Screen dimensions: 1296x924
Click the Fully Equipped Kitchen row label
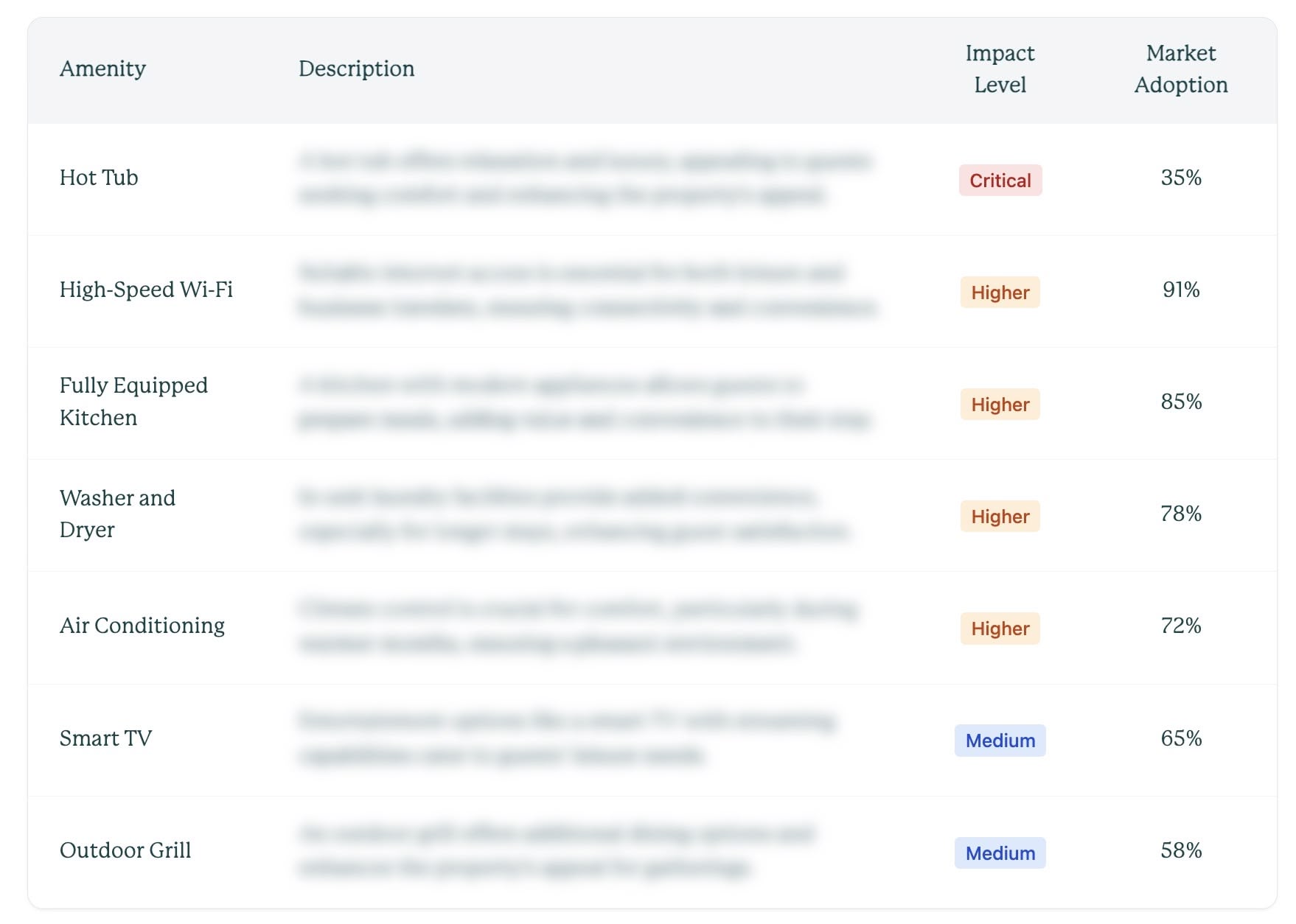(x=133, y=402)
